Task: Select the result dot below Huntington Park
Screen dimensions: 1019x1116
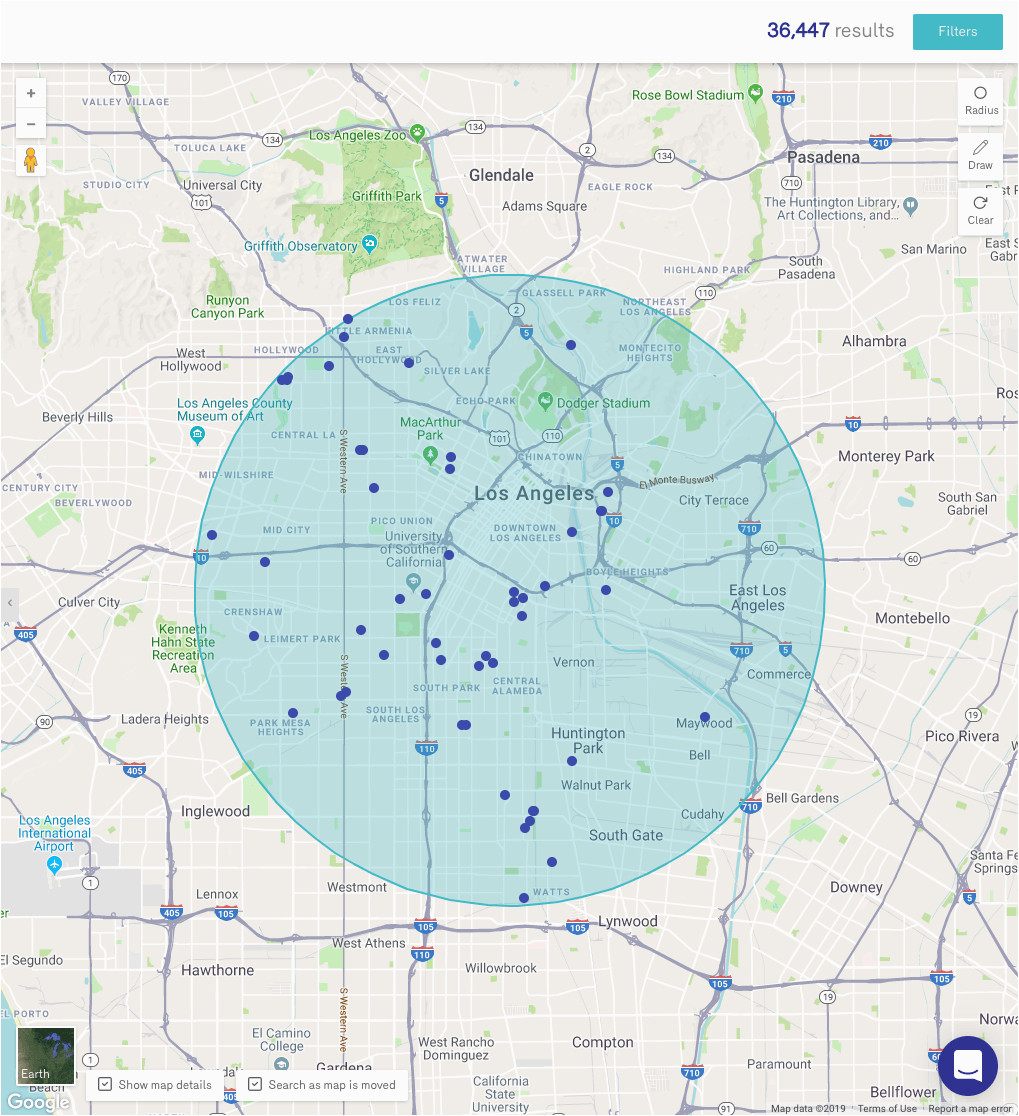Action: [572, 761]
